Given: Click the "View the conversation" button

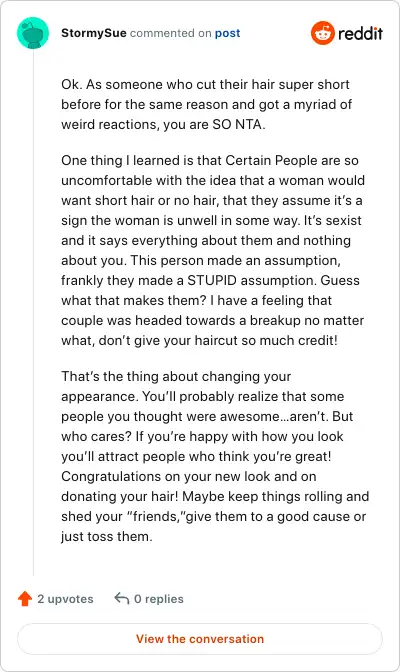Looking at the screenshot, I should [x=200, y=639].
